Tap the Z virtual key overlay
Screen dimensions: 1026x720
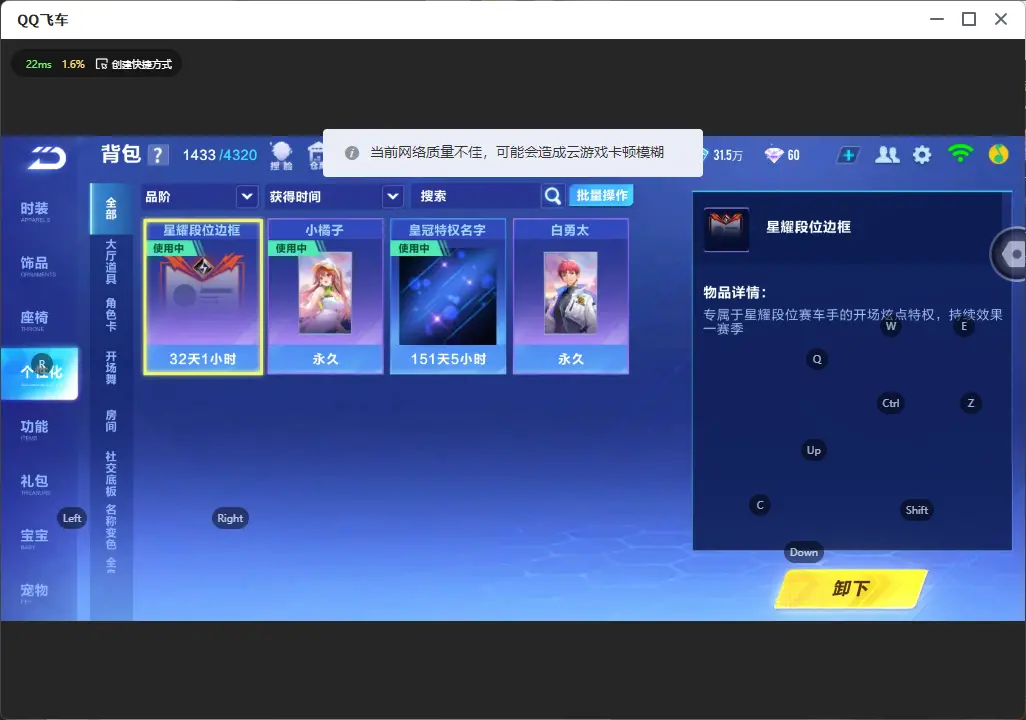(x=971, y=403)
